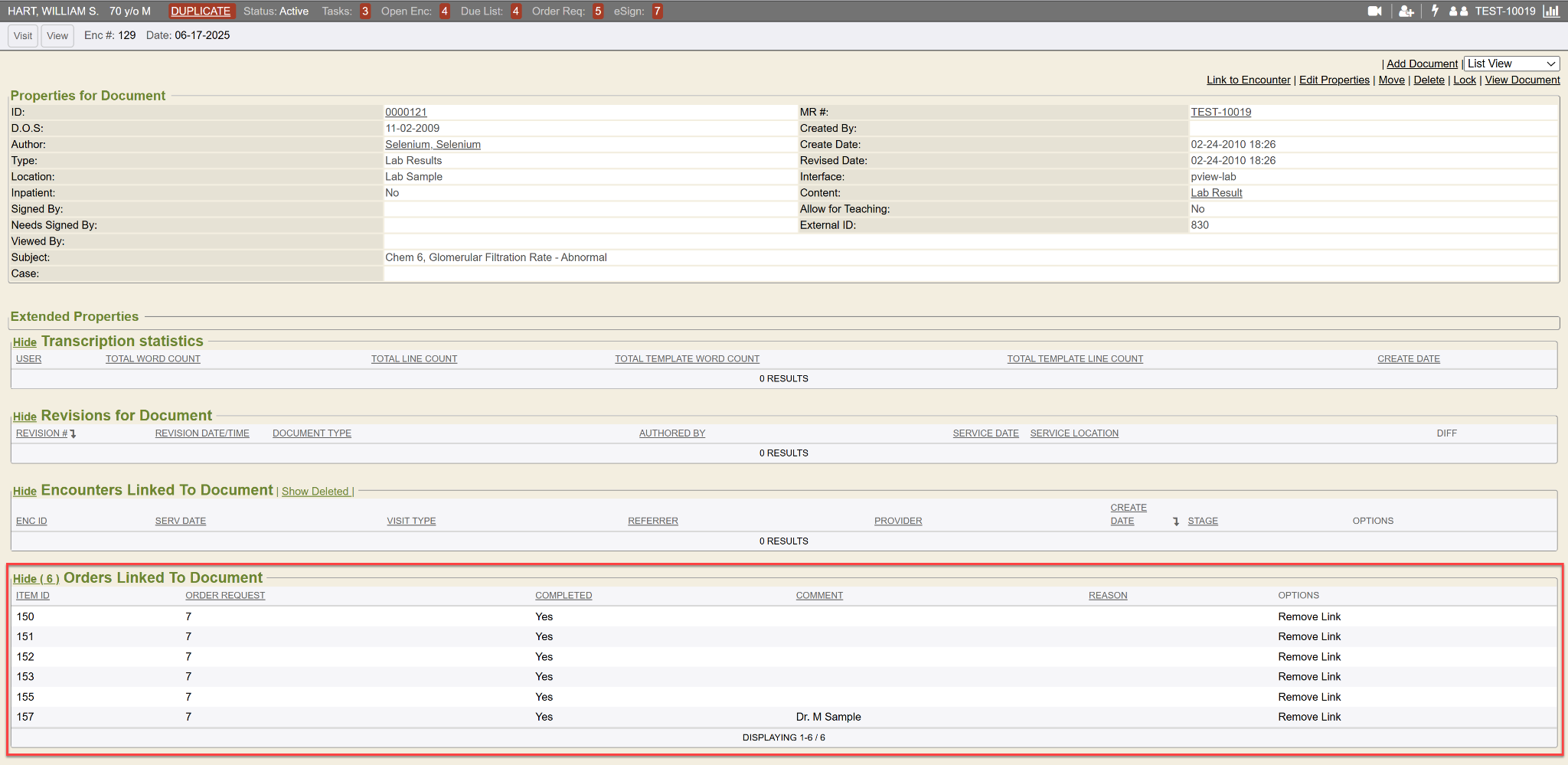The image size is (1568, 765).
Task: Collapse Revisions for Document section
Action: (x=24, y=417)
